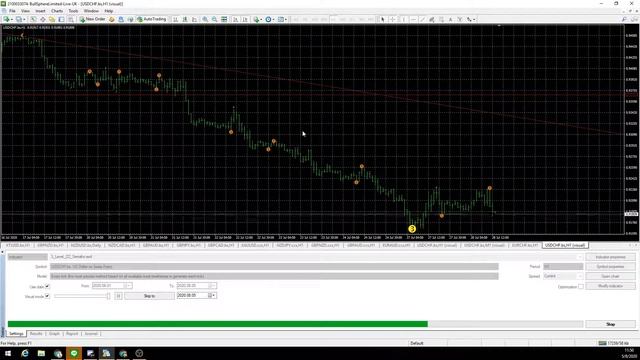Switch to the Graph tab in tester
The width and height of the screenshot is (640, 360).
pyautogui.click(x=54, y=334)
